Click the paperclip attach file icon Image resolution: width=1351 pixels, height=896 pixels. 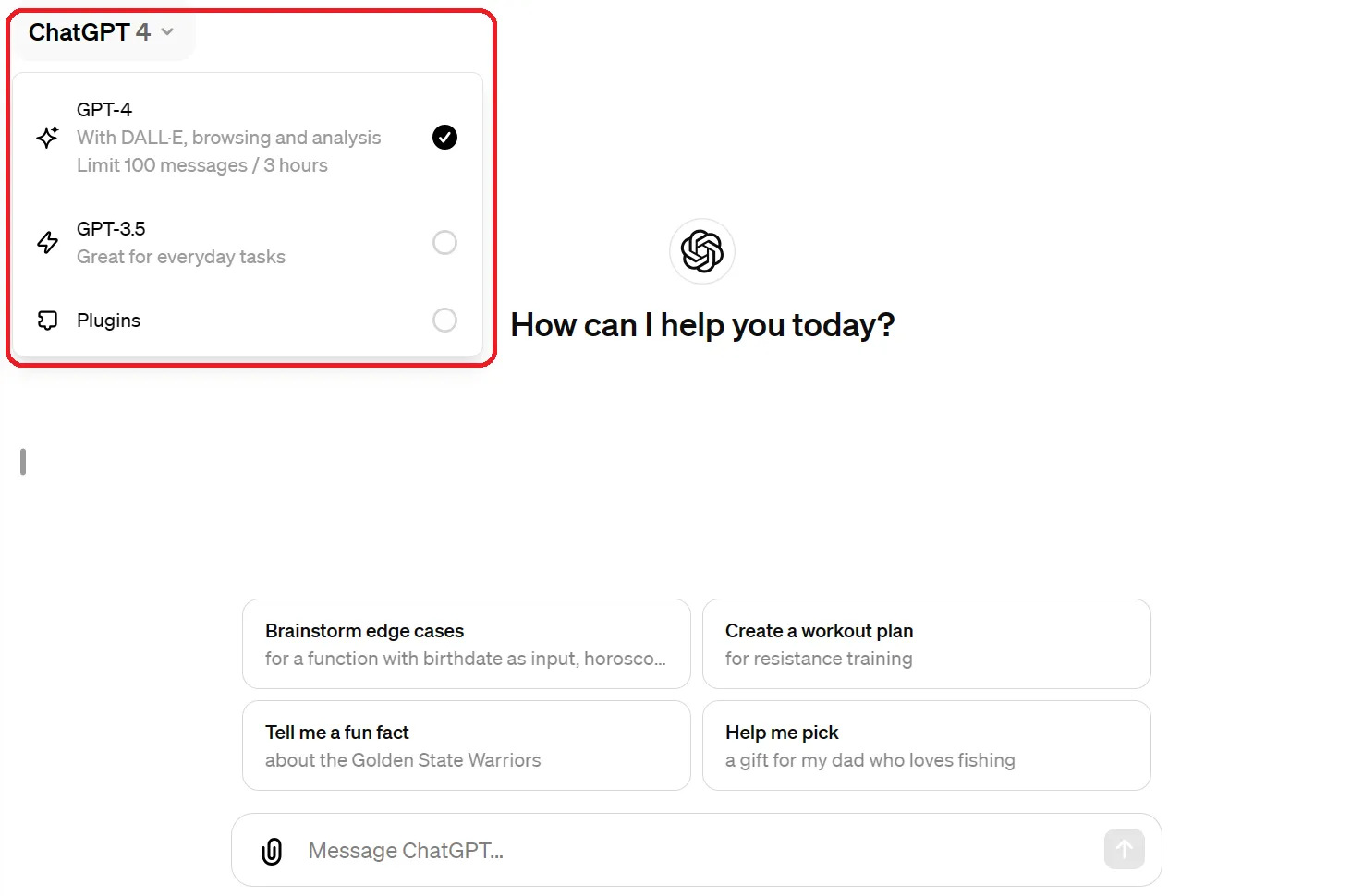[x=272, y=851]
